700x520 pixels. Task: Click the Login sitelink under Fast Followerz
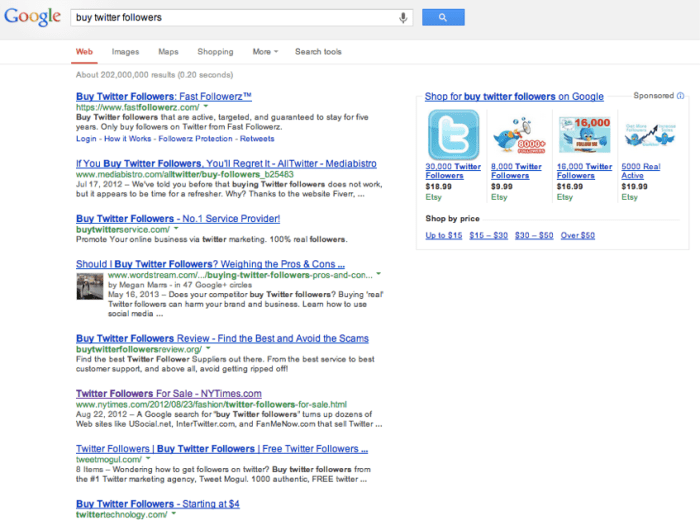coord(86,139)
